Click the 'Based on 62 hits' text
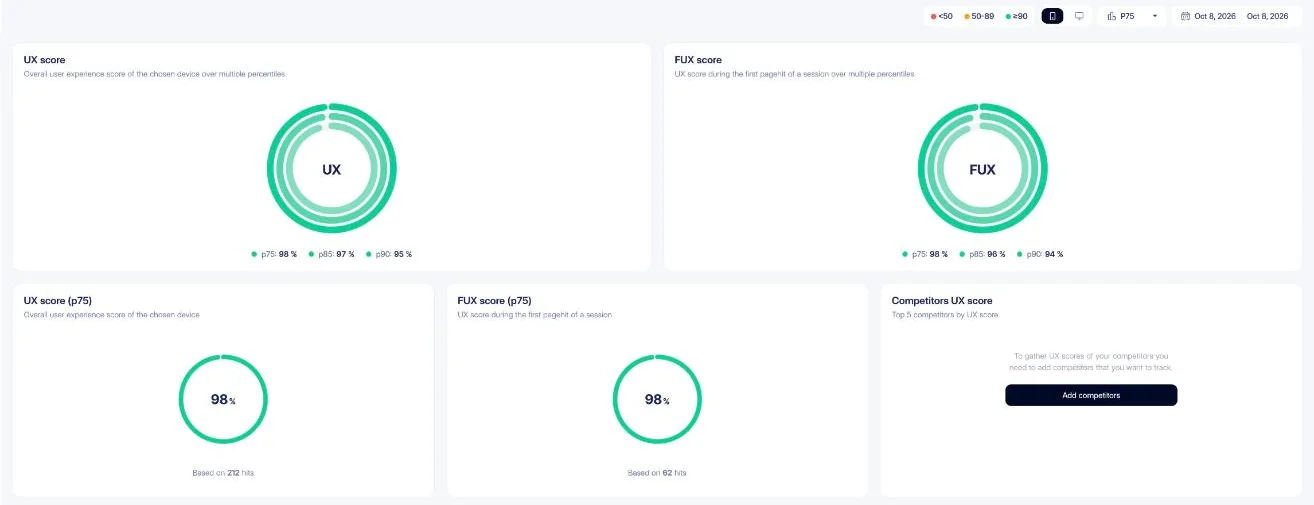1314x505 pixels. (x=657, y=472)
